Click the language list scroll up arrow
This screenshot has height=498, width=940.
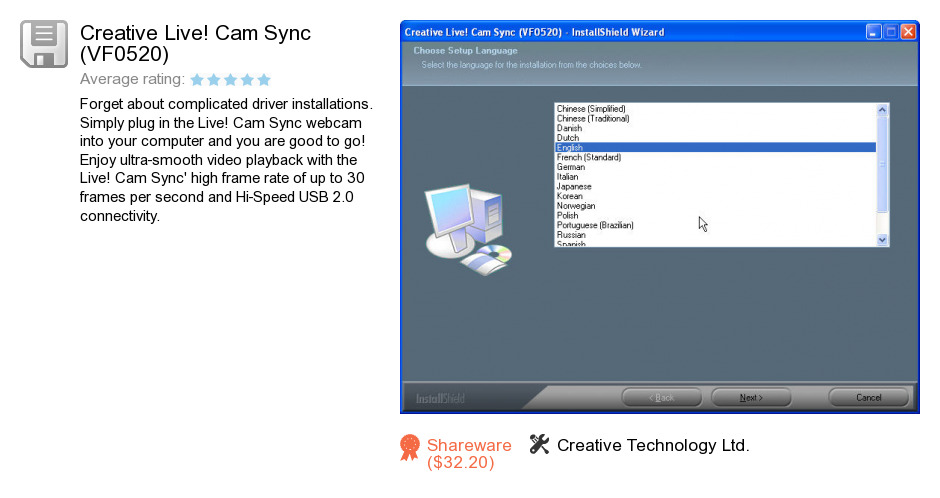coord(882,110)
